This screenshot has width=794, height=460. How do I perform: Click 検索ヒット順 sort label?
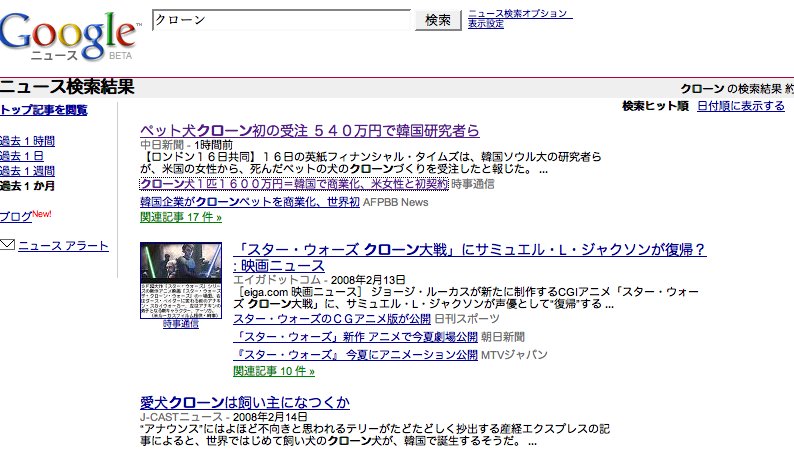(x=656, y=106)
